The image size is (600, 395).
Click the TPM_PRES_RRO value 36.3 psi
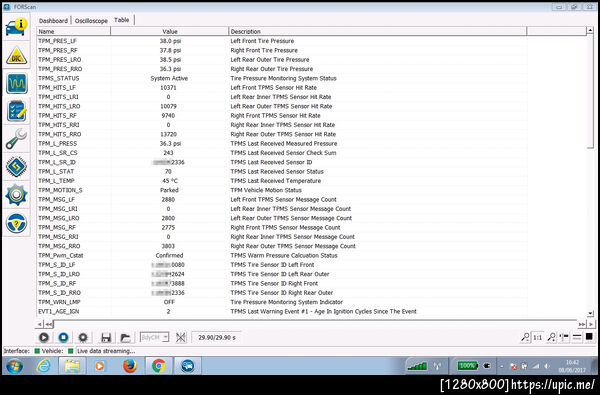point(170,69)
